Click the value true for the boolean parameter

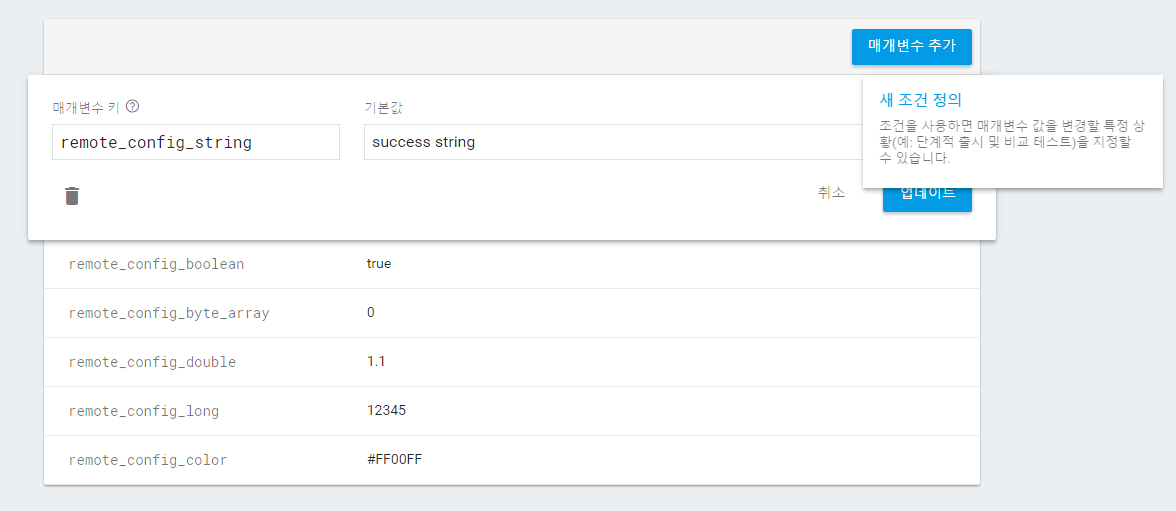point(379,264)
